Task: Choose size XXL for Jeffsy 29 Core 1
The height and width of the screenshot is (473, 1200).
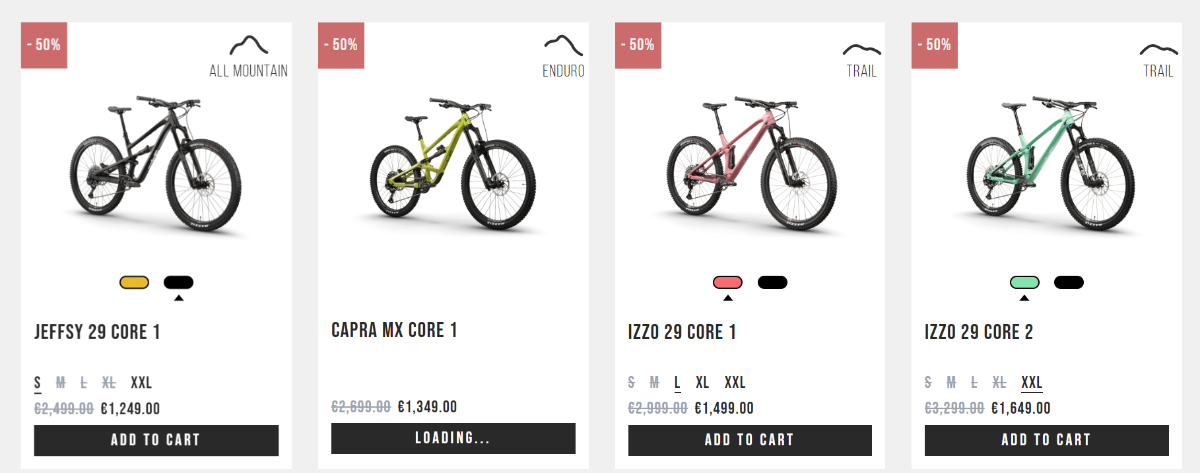Action: pyautogui.click(x=141, y=382)
